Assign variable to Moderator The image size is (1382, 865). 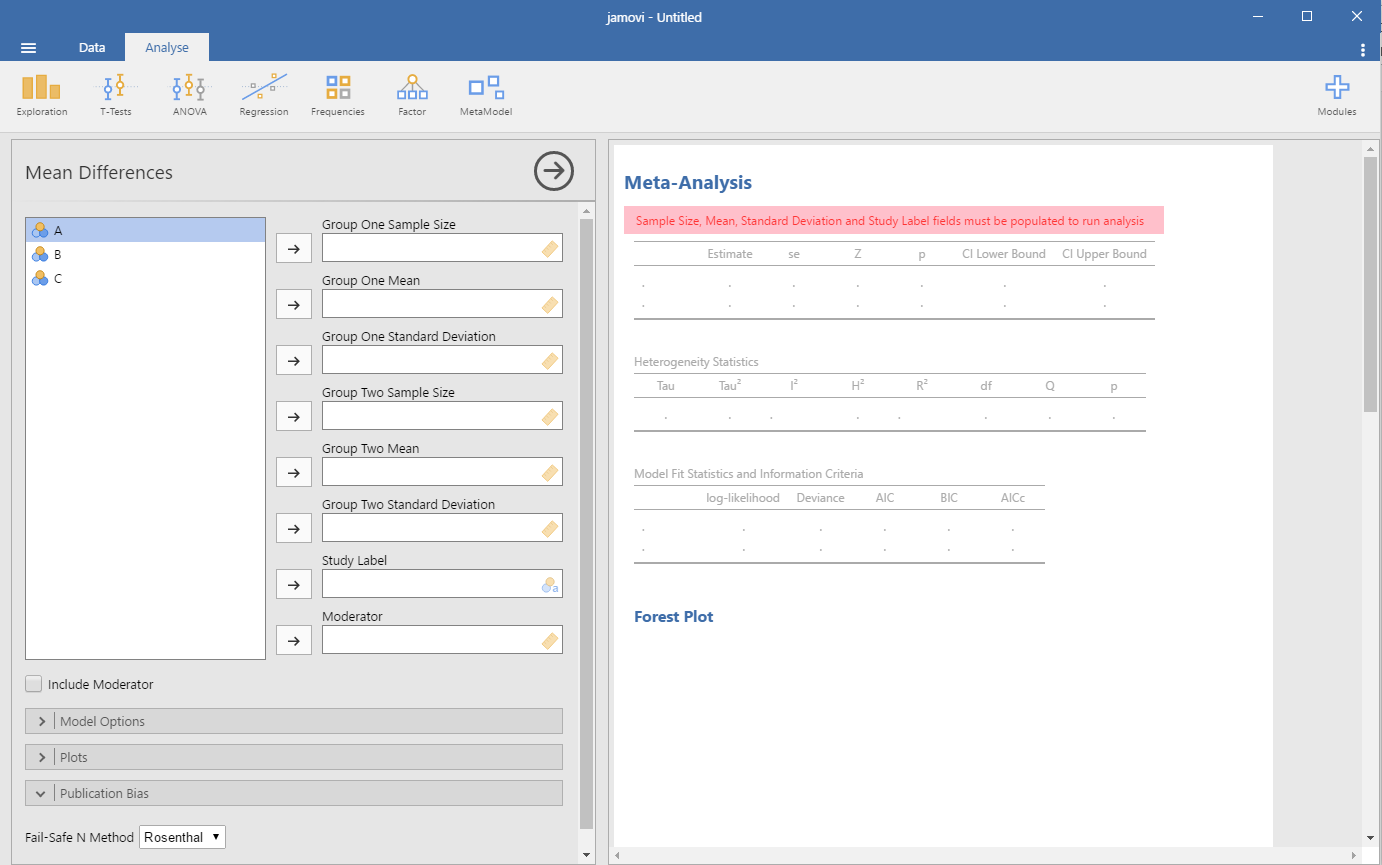click(294, 640)
